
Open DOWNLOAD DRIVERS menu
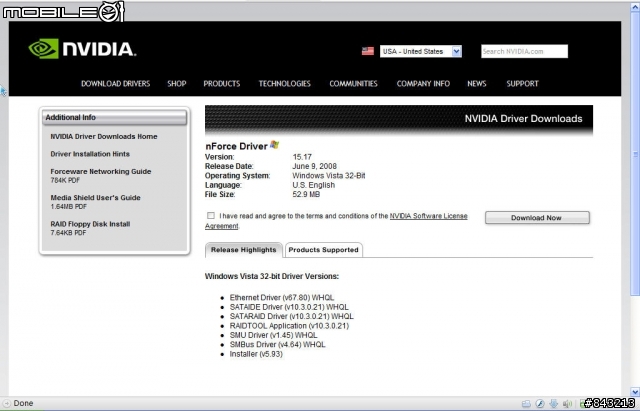coord(116,84)
